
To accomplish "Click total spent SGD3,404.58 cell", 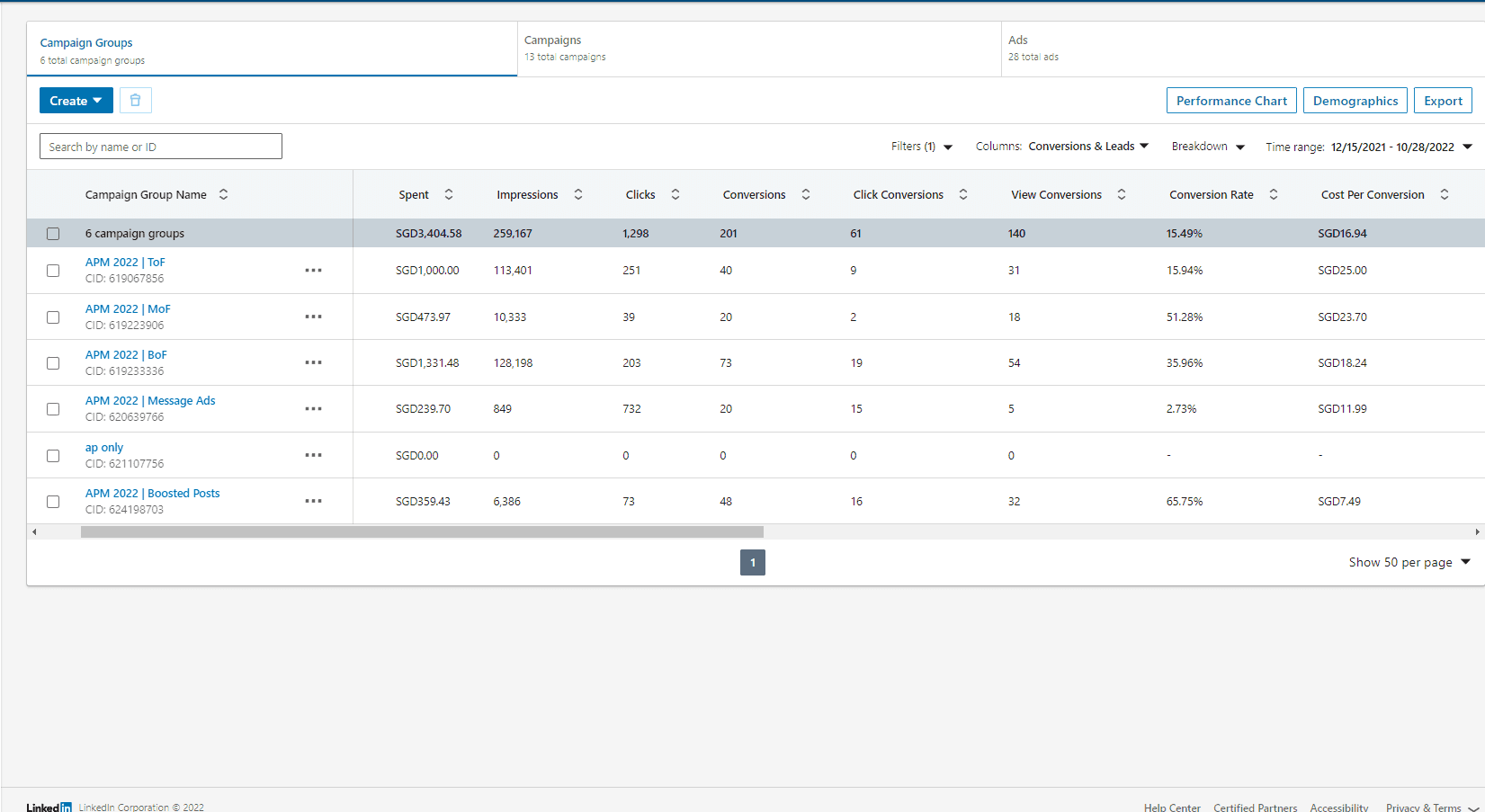I will (x=429, y=234).
